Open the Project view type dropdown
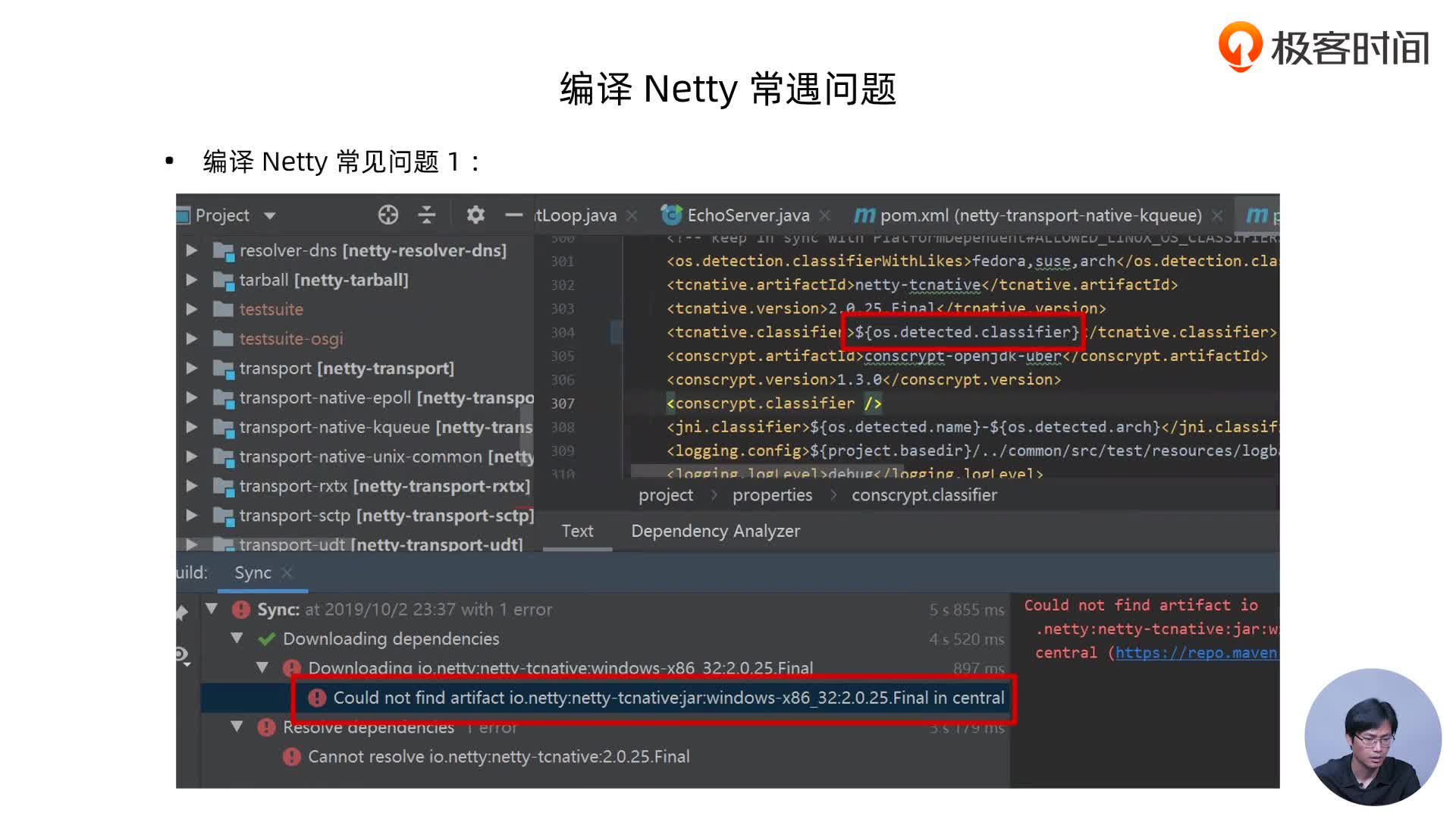Viewport: 1456px width, 819px height. (270, 215)
